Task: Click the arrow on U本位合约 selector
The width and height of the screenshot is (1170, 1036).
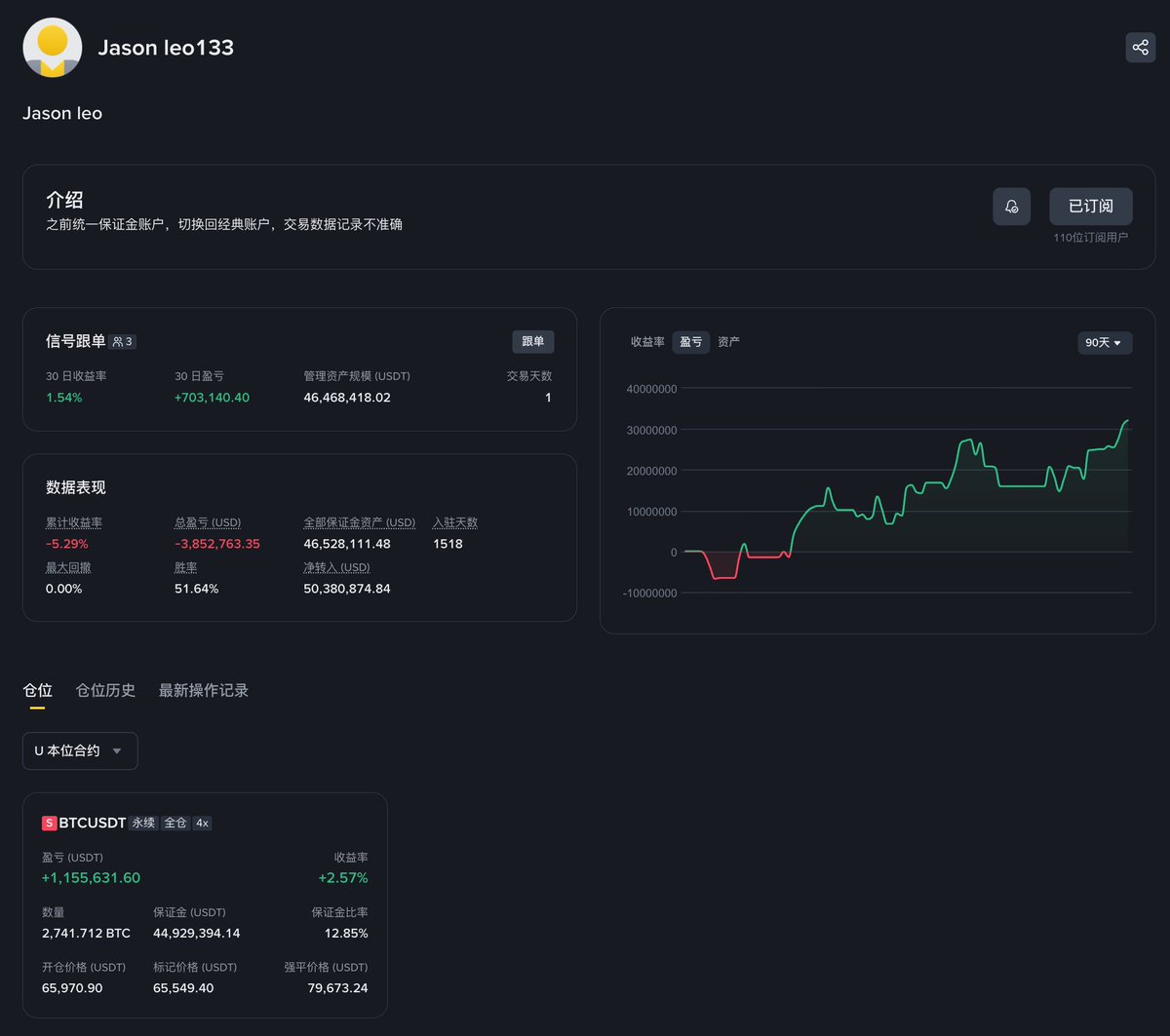Action: [117, 751]
